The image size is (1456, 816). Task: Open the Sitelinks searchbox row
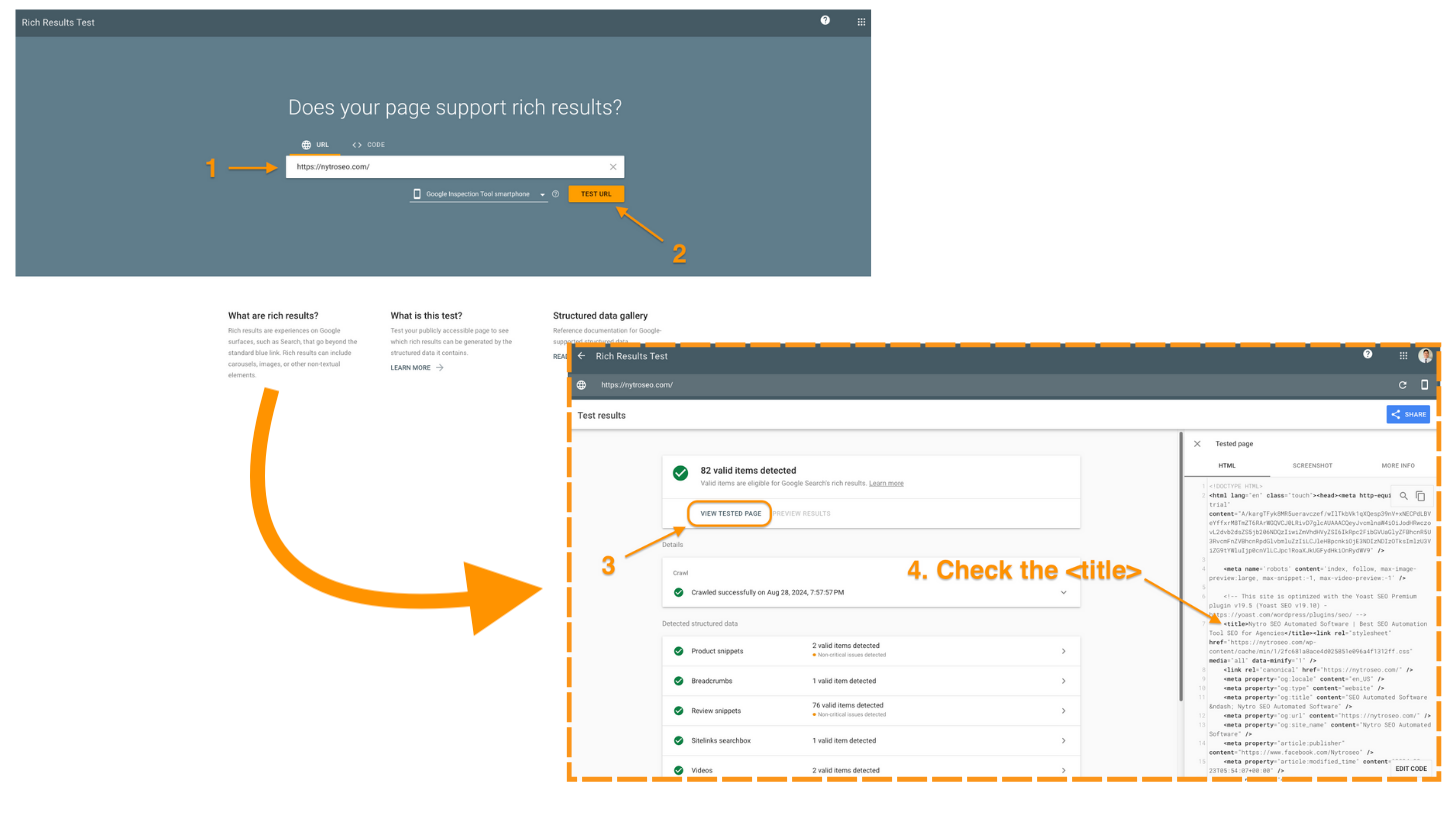tap(871, 740)
